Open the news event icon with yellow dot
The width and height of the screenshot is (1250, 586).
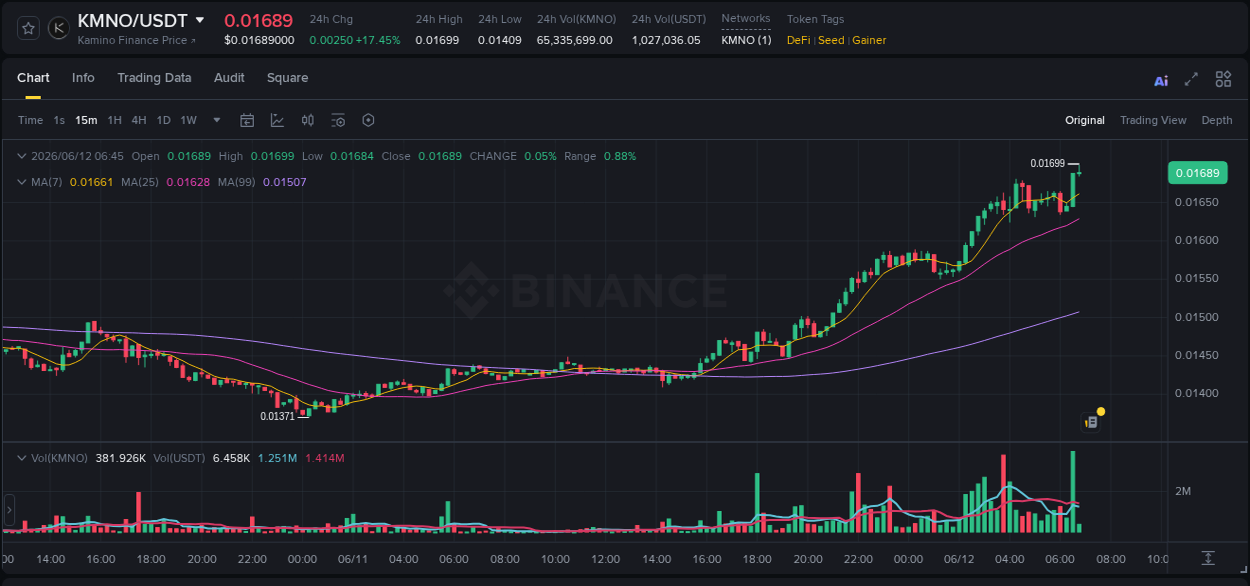click(x=1092, y=421)
